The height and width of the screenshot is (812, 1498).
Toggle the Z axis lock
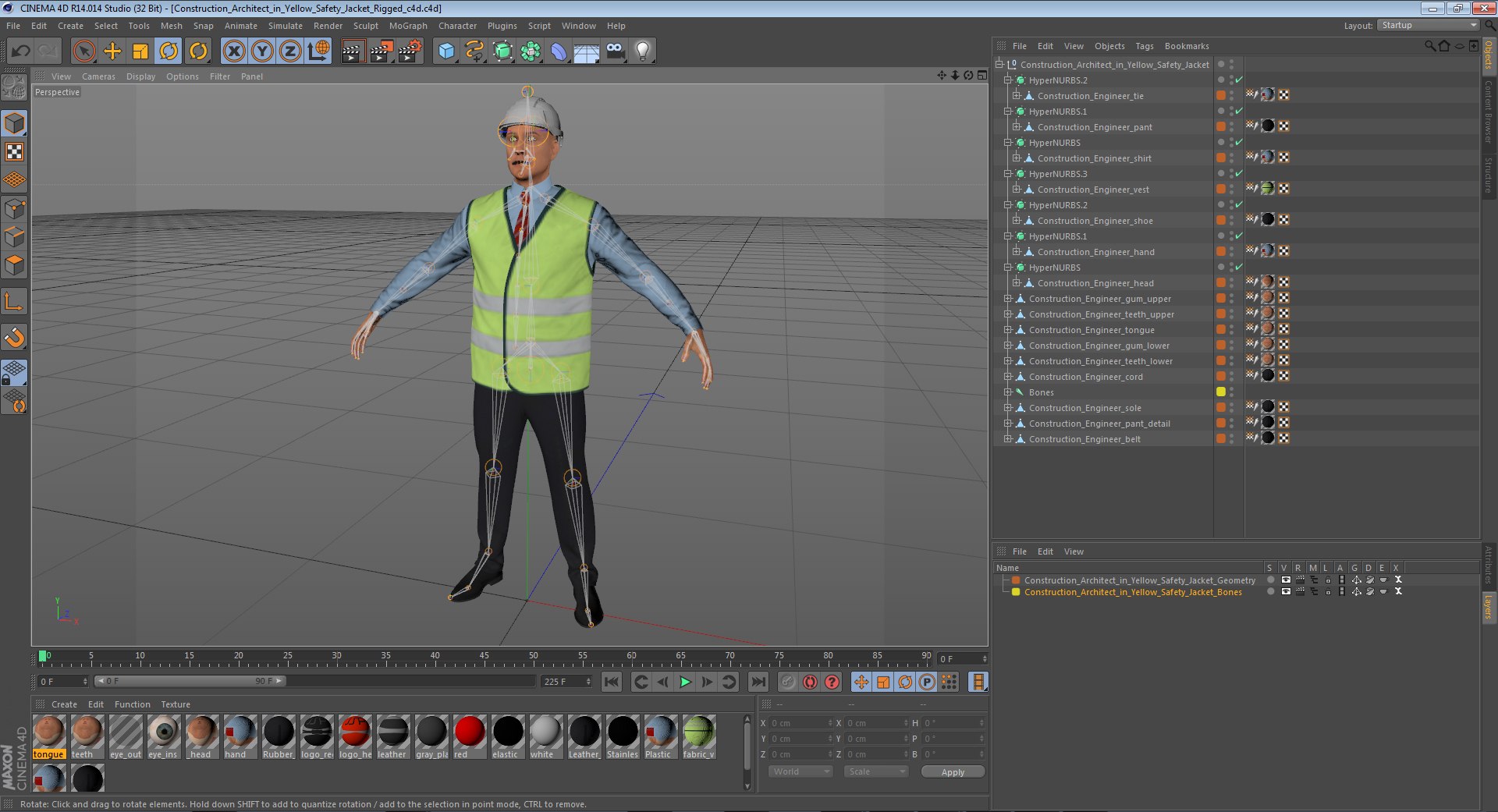(290, 51)
